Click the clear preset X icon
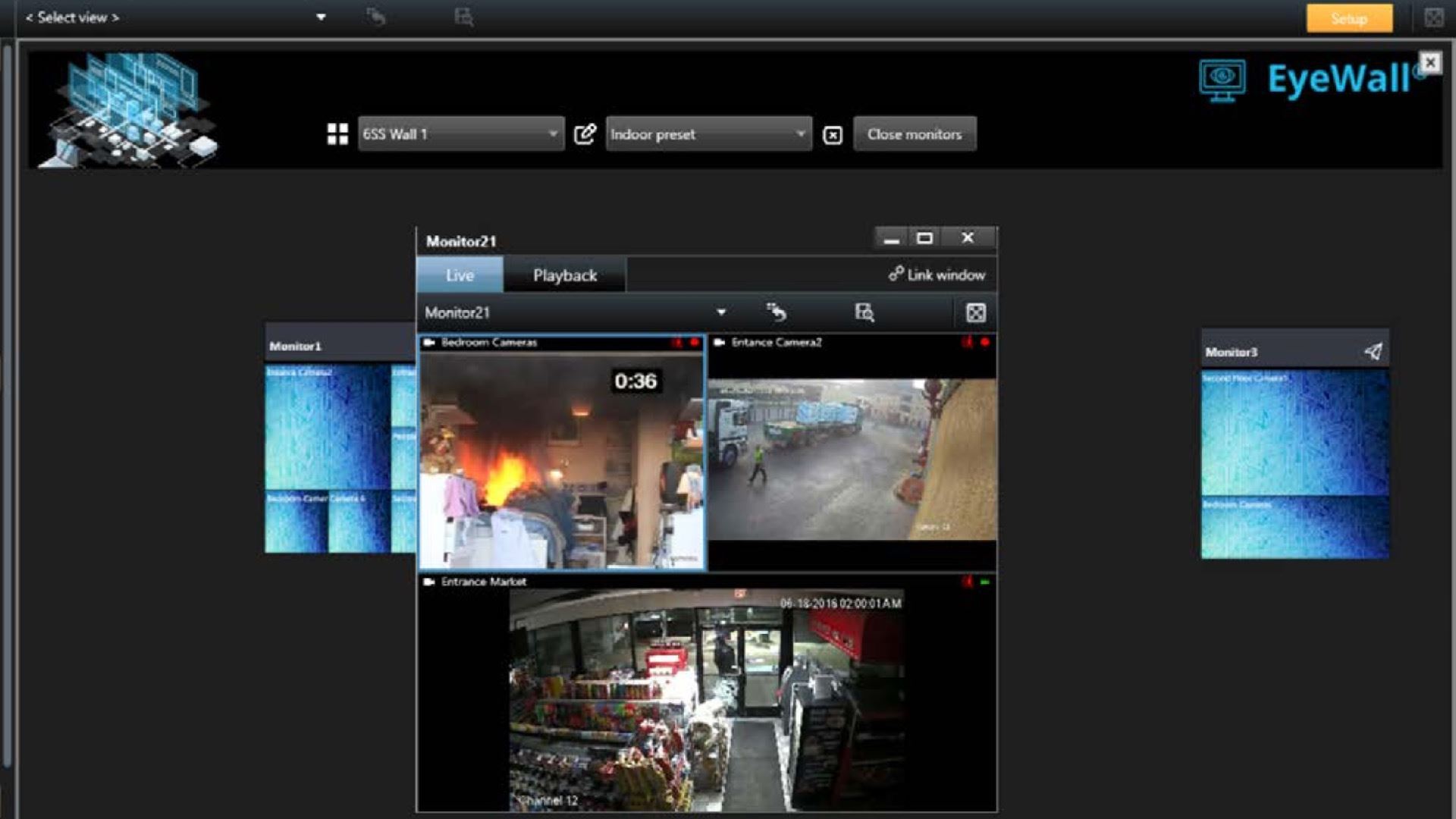 point(833,135)
